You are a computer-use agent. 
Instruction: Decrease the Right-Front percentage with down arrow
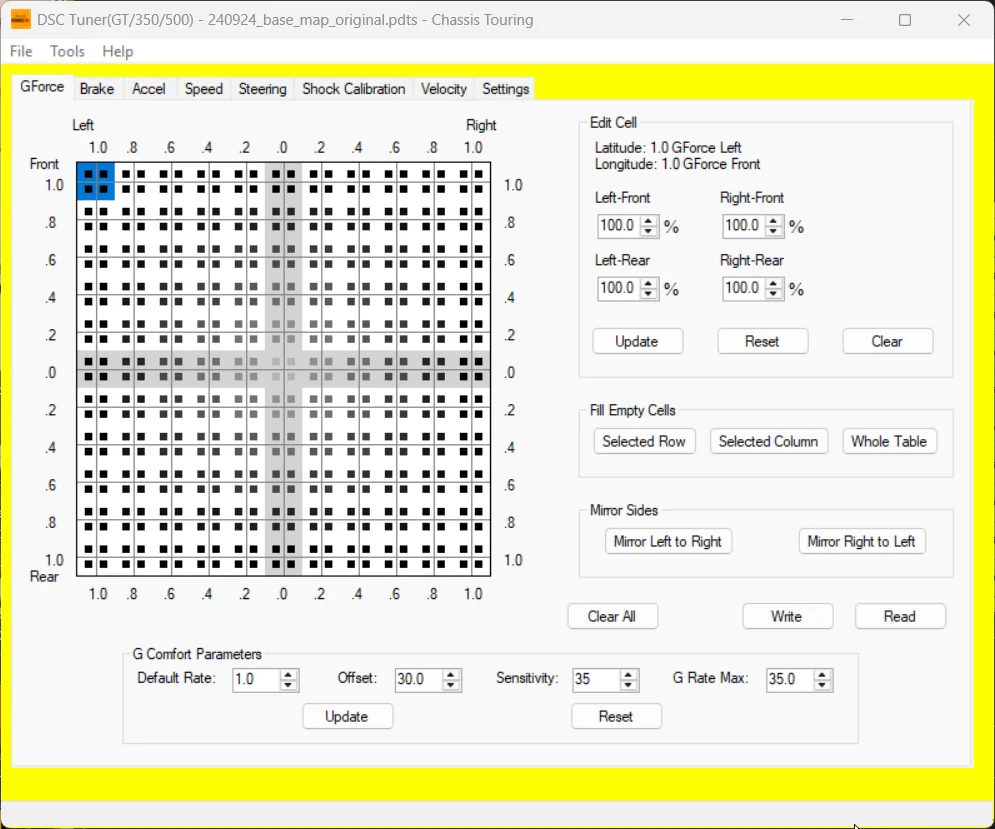tap(774, 231)
